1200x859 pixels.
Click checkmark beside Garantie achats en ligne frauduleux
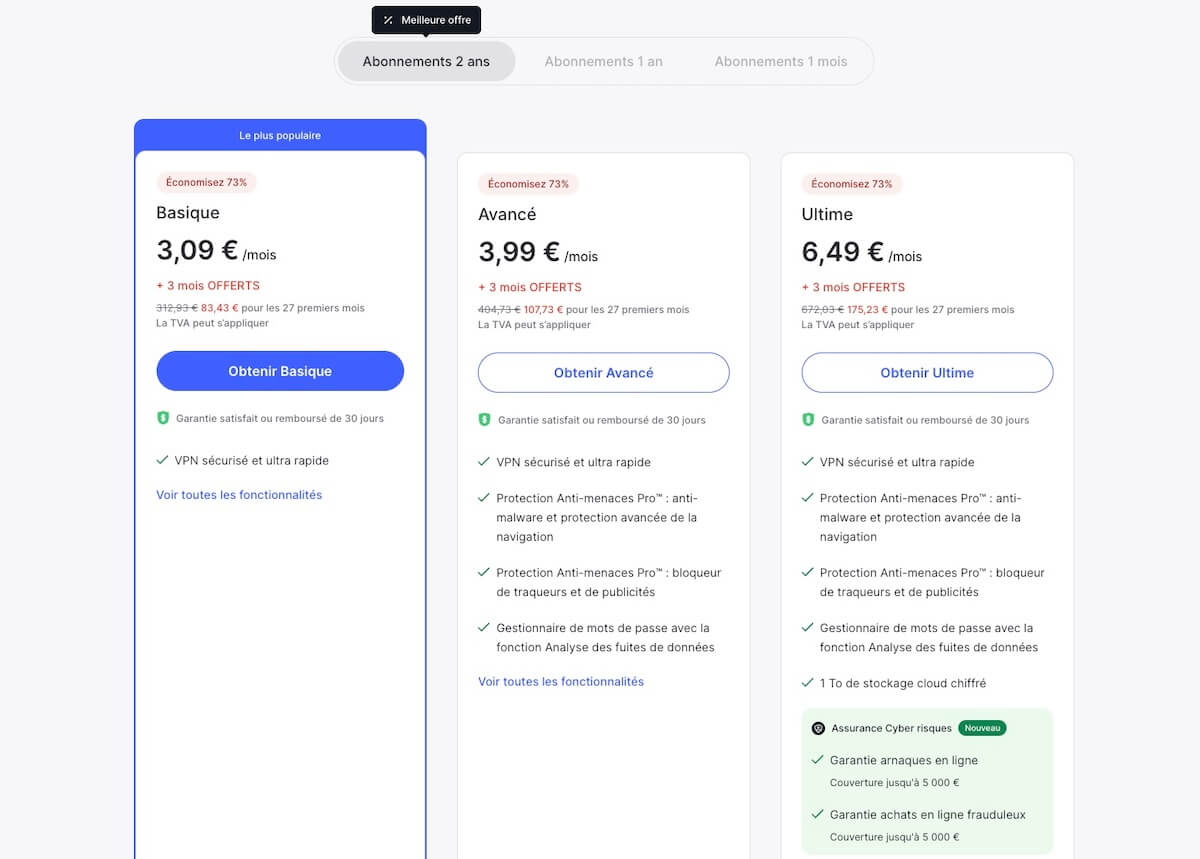click(x=818, y=814)
